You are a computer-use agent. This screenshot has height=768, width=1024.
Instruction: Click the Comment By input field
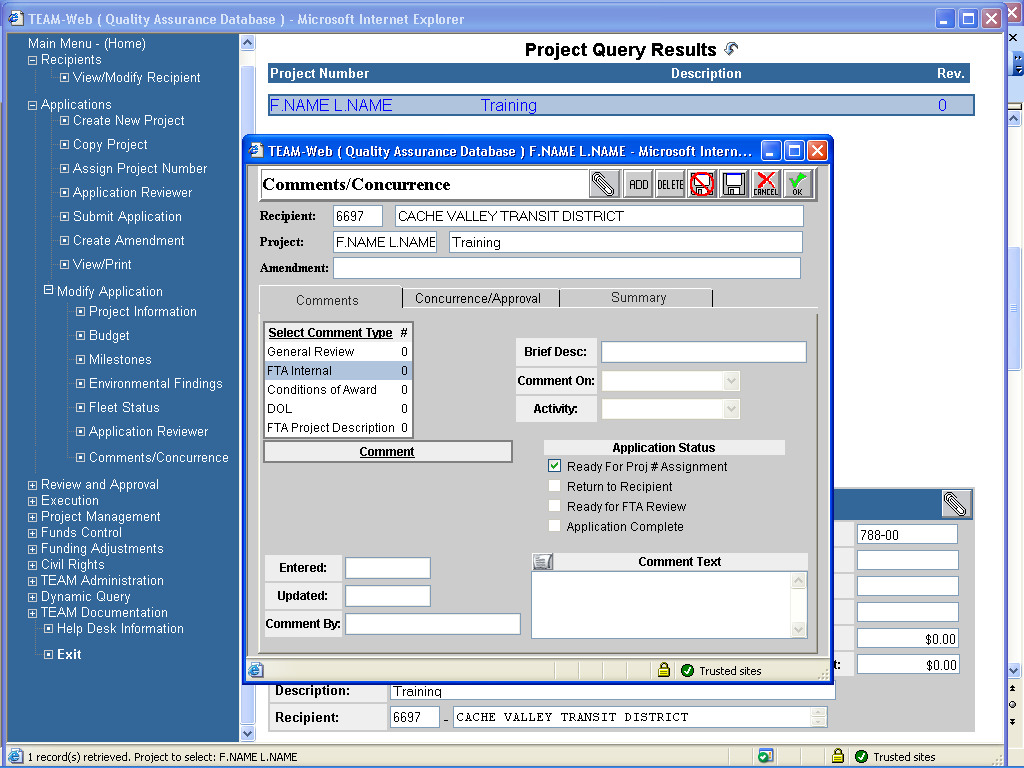click(432, 624)
